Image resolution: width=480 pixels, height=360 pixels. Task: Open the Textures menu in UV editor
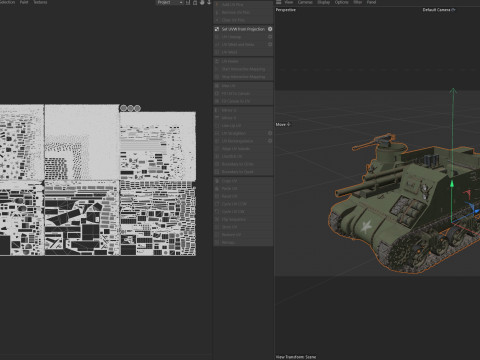[x=40, y=2]
